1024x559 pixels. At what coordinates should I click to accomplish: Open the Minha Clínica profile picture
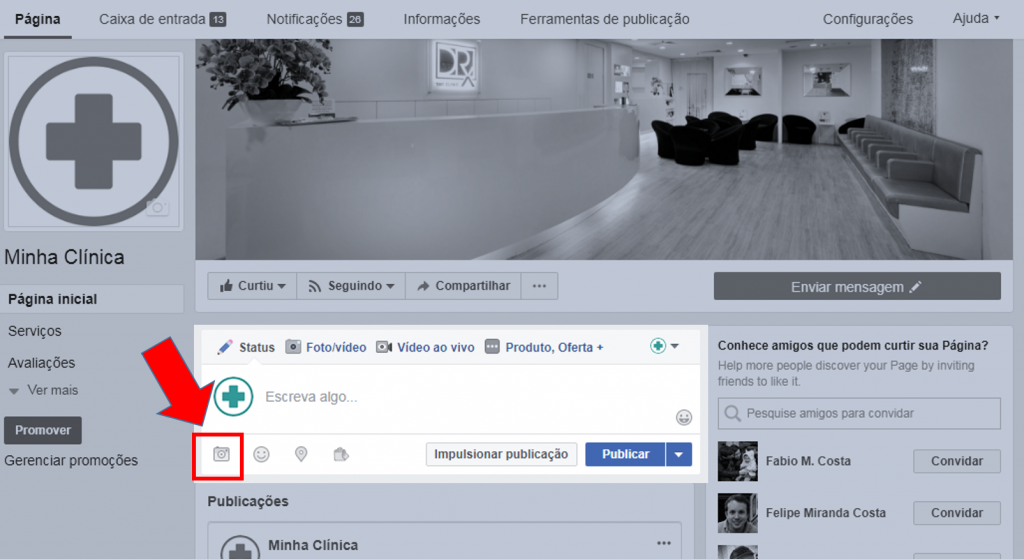93,141
